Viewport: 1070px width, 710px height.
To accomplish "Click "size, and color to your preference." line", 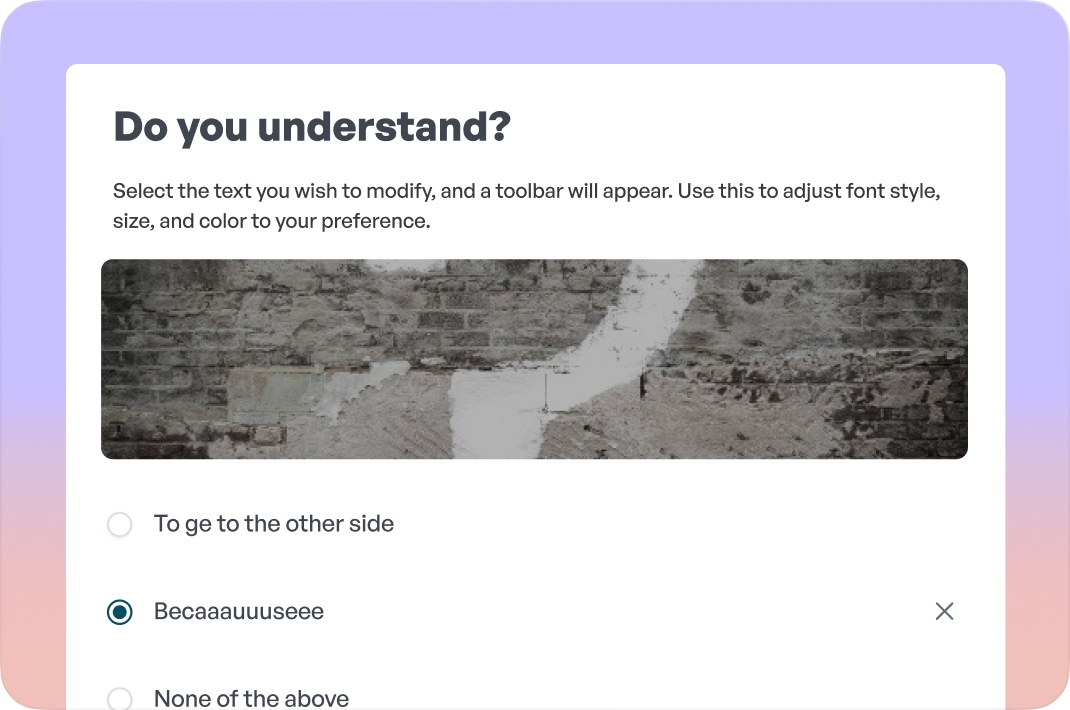I will pos(271,221).
